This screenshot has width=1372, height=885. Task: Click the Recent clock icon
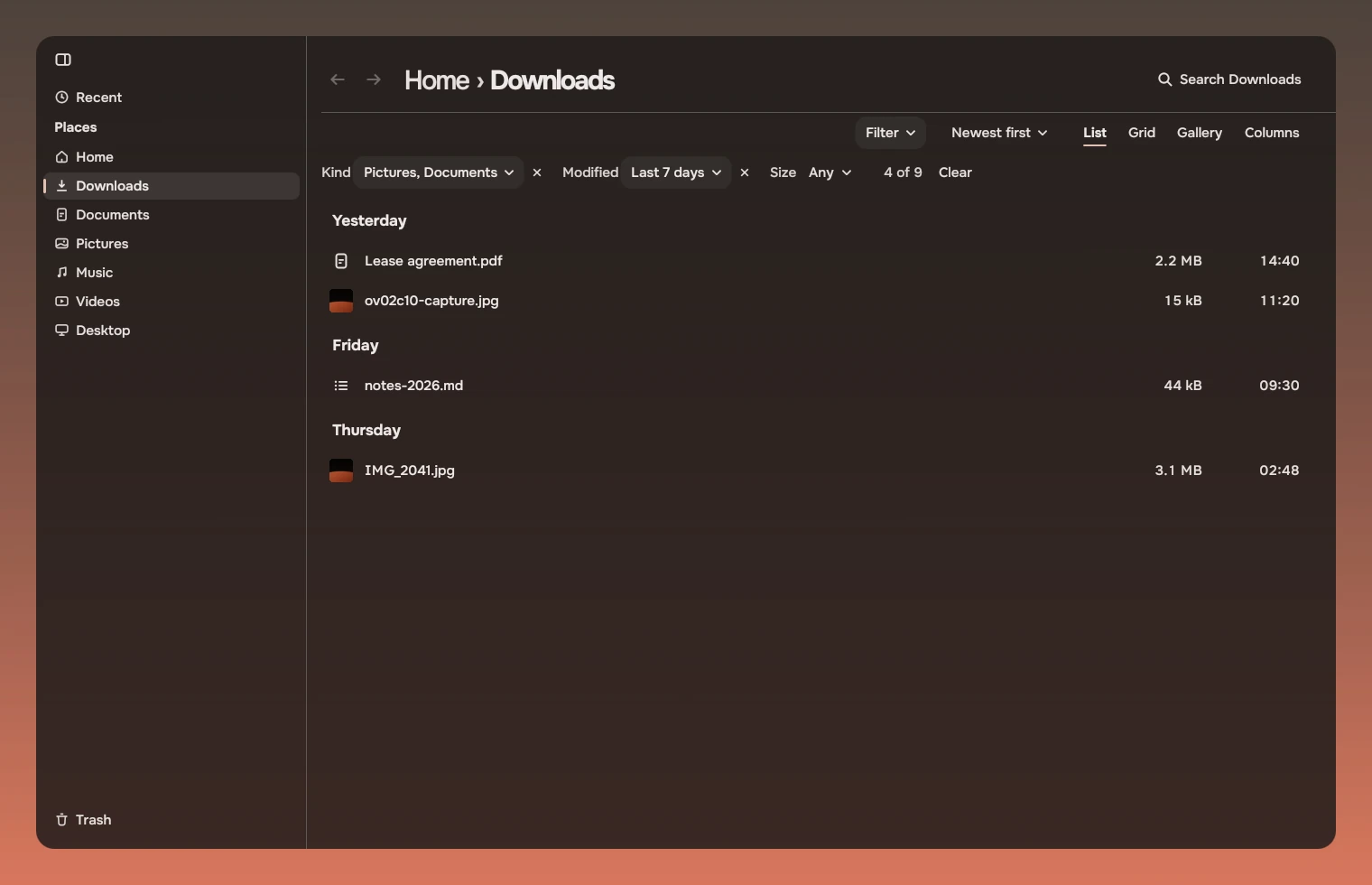[x=61, y=98]
